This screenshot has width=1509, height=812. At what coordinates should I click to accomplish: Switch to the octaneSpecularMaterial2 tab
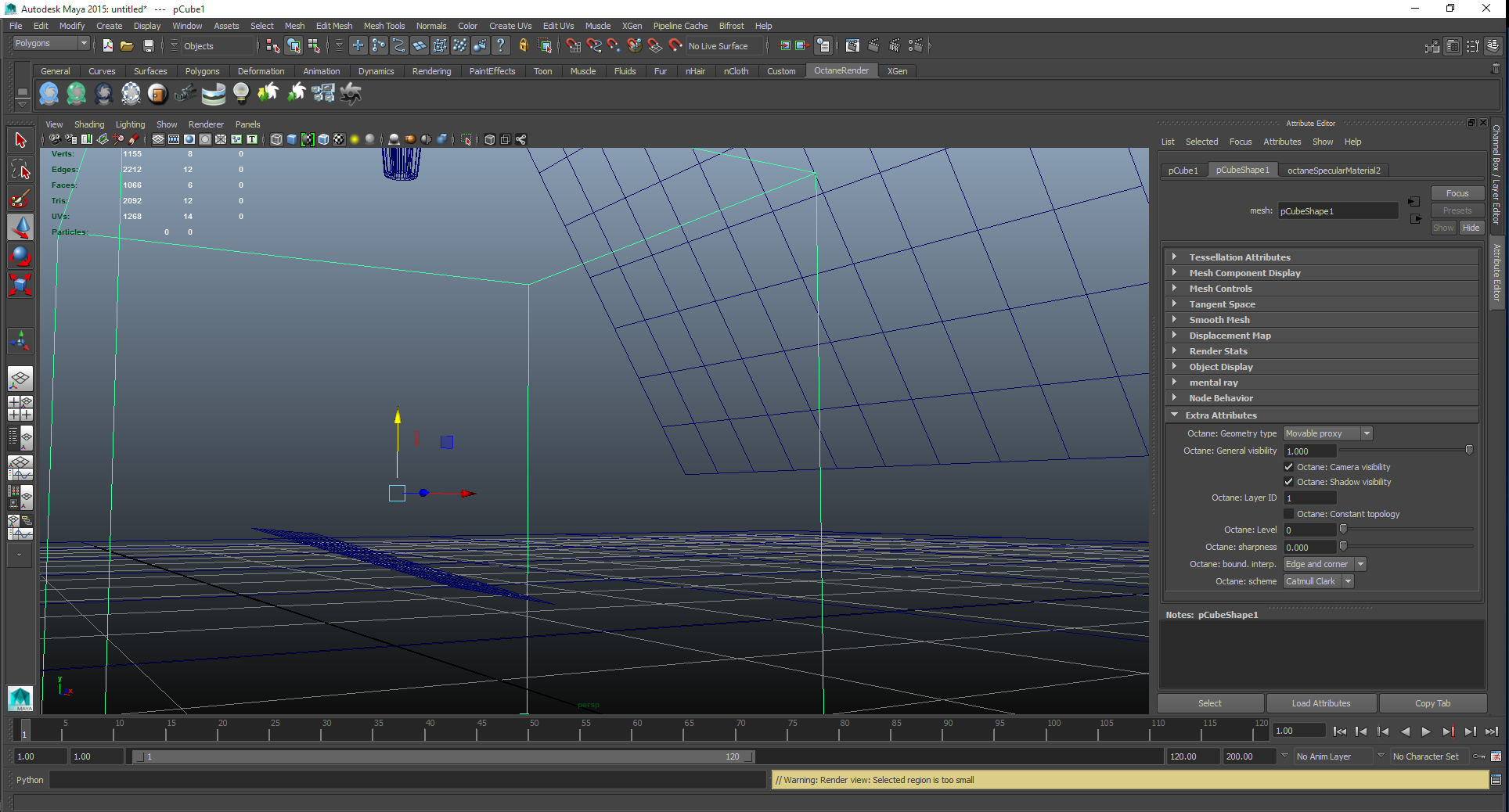[1333, 171]
